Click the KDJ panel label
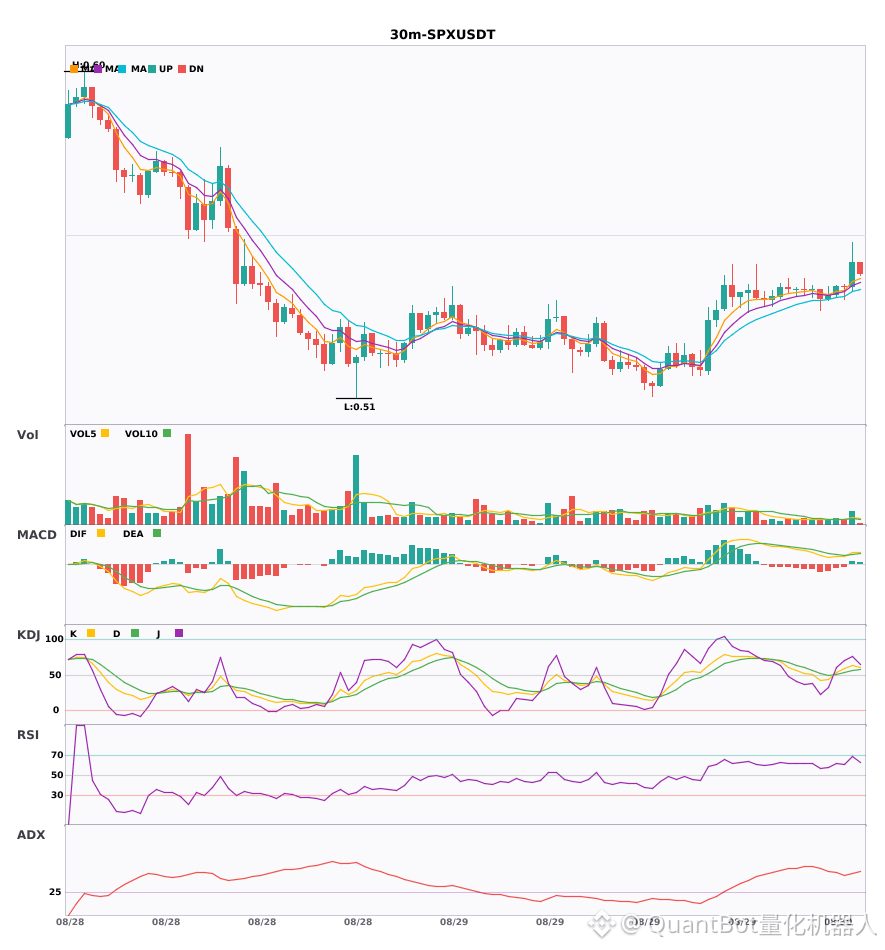 (28, 635)
